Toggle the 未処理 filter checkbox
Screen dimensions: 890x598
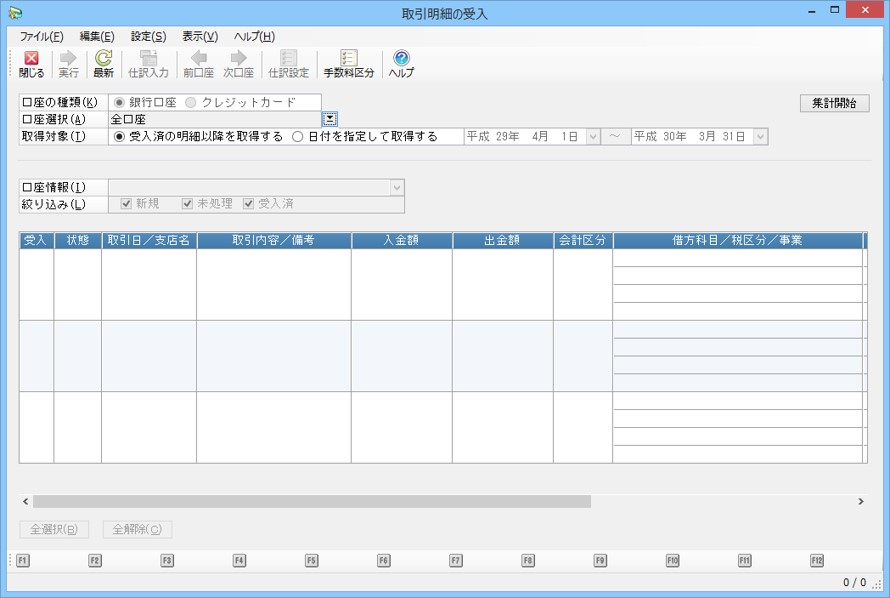point(187,204)
